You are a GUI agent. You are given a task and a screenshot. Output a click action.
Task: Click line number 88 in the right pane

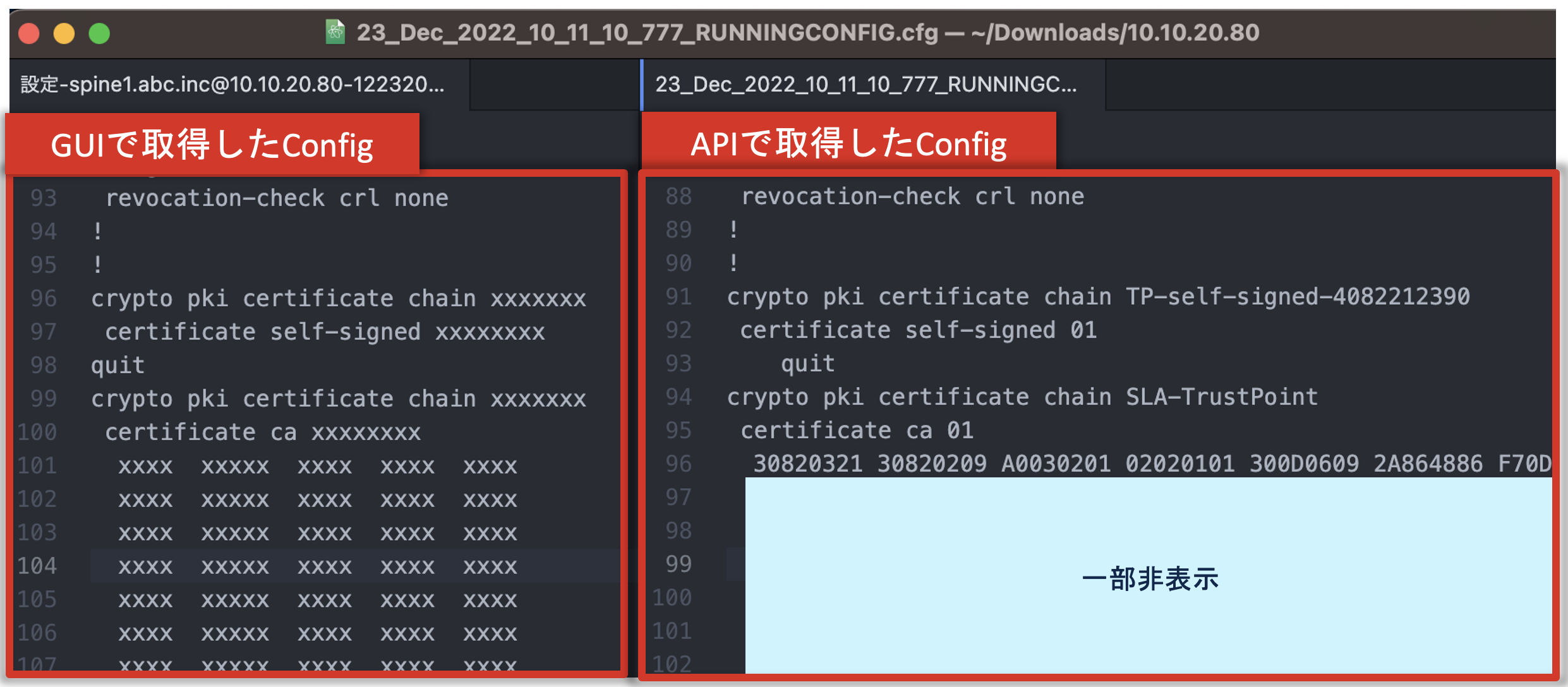(x=678, y=196)
